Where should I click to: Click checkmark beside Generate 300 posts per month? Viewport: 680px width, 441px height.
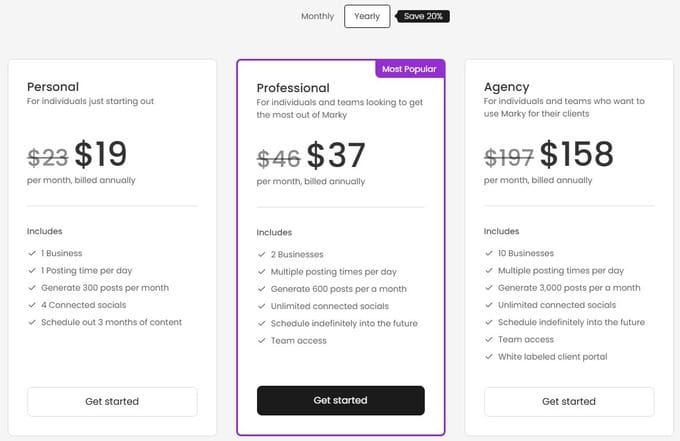(31, 288)
